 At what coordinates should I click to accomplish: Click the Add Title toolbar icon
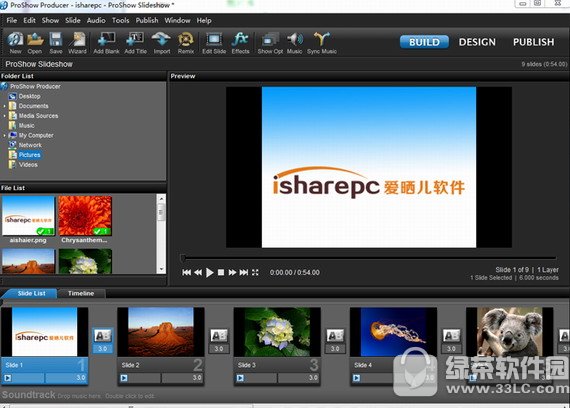136,43
